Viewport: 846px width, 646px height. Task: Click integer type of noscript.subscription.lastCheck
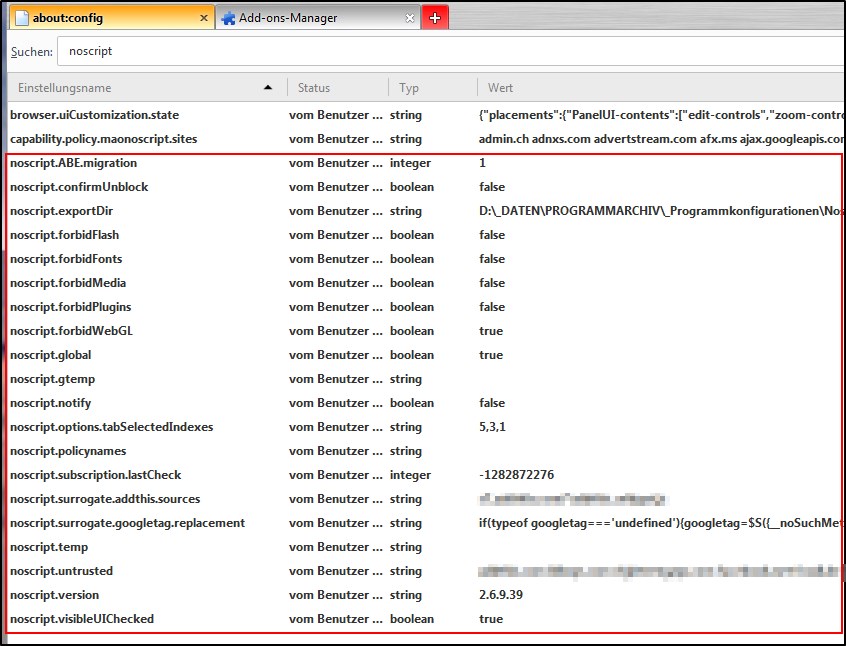(410, 475)
